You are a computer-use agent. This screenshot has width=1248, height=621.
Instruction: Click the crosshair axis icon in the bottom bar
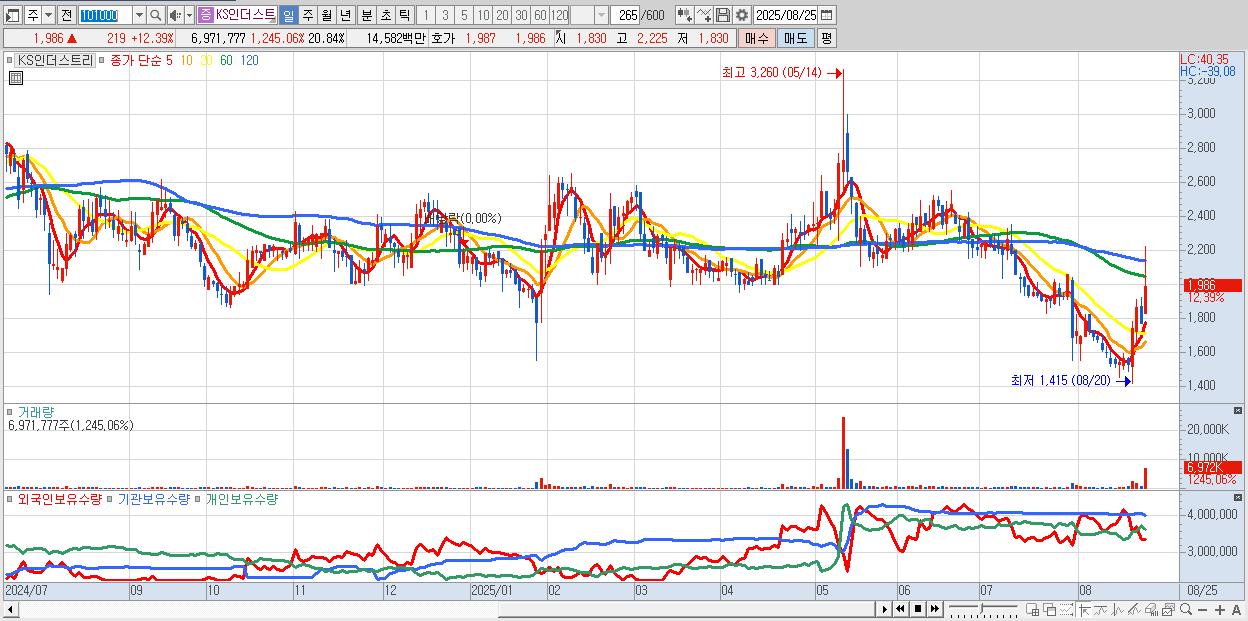(x=1084, y=609)
